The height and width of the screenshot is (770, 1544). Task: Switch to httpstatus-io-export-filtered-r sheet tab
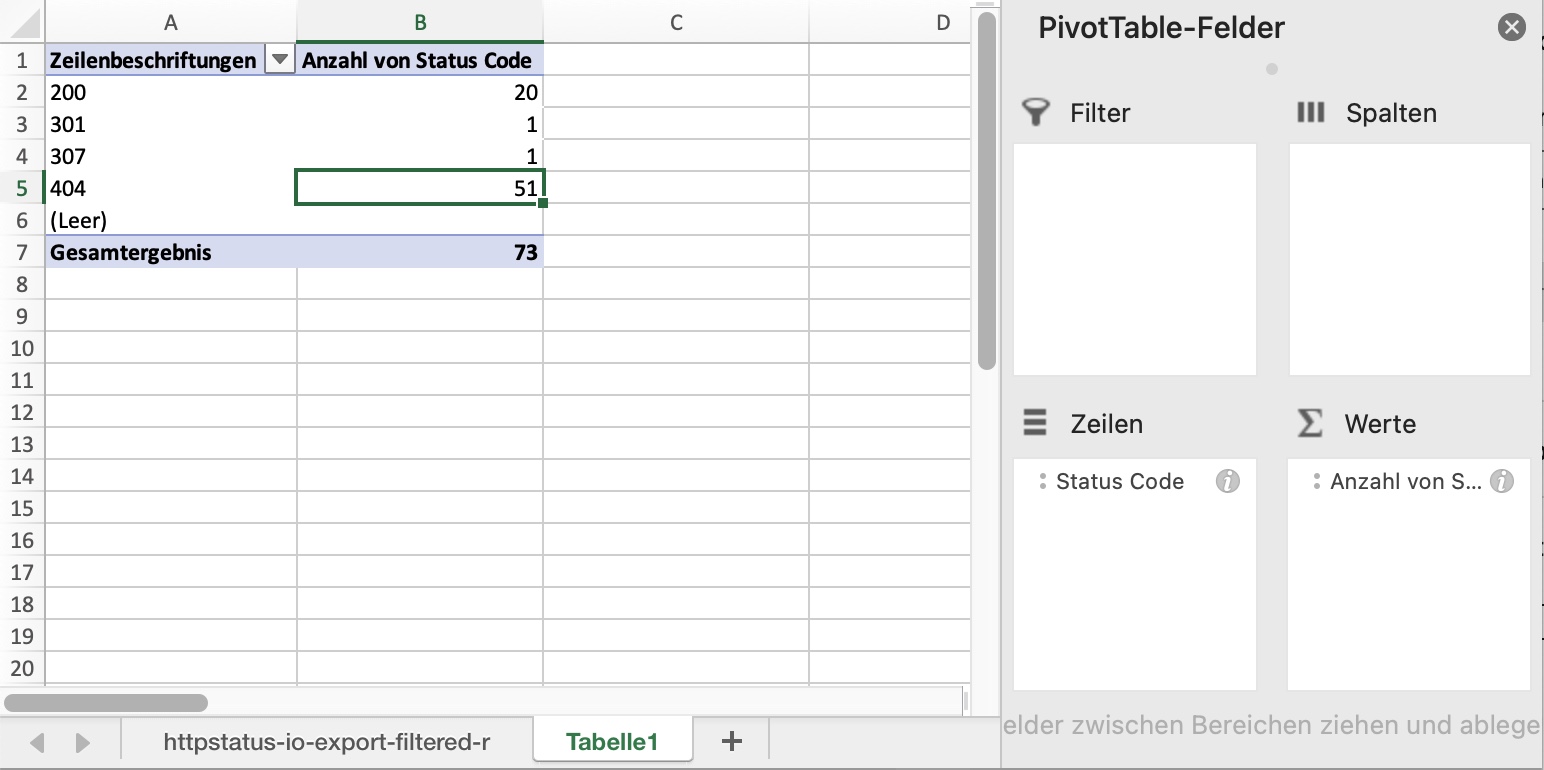[327, 741]
